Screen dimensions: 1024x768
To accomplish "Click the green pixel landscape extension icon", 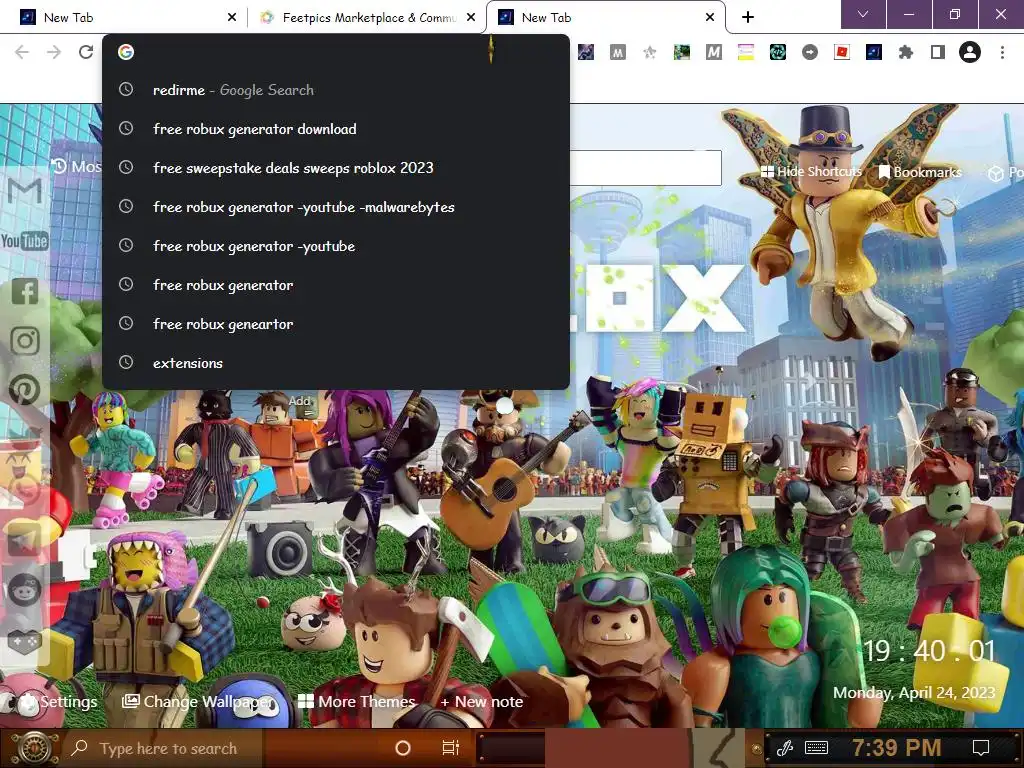I will point(682,52).
